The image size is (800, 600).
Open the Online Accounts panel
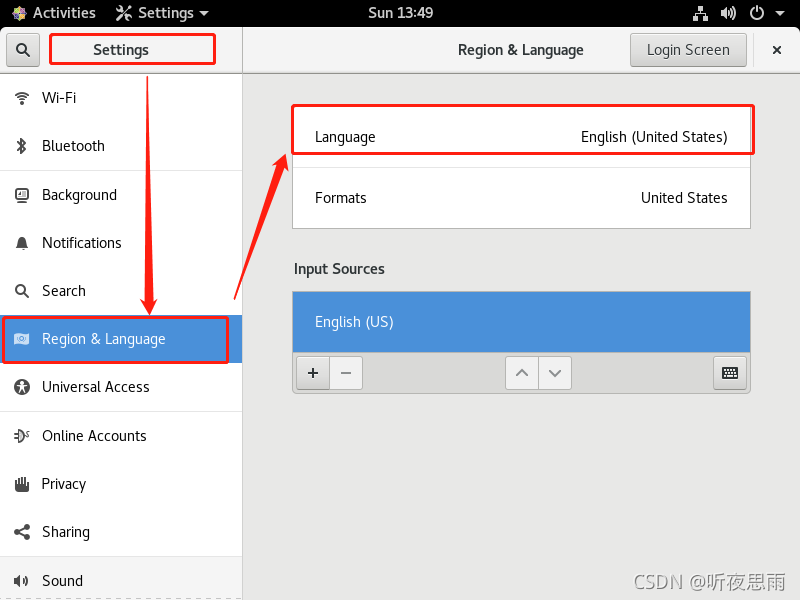[x=121, y=436]
